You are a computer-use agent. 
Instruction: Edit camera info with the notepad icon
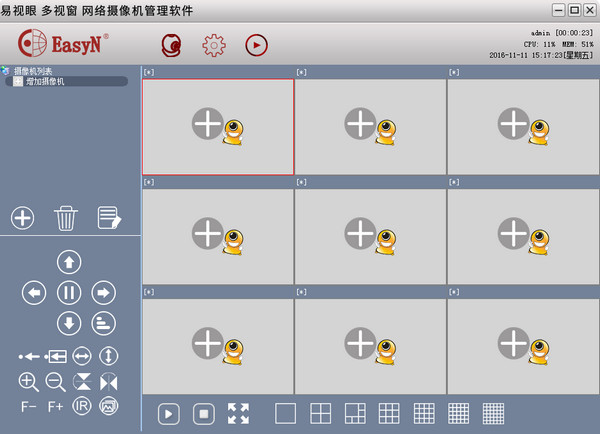pos(109,217)
